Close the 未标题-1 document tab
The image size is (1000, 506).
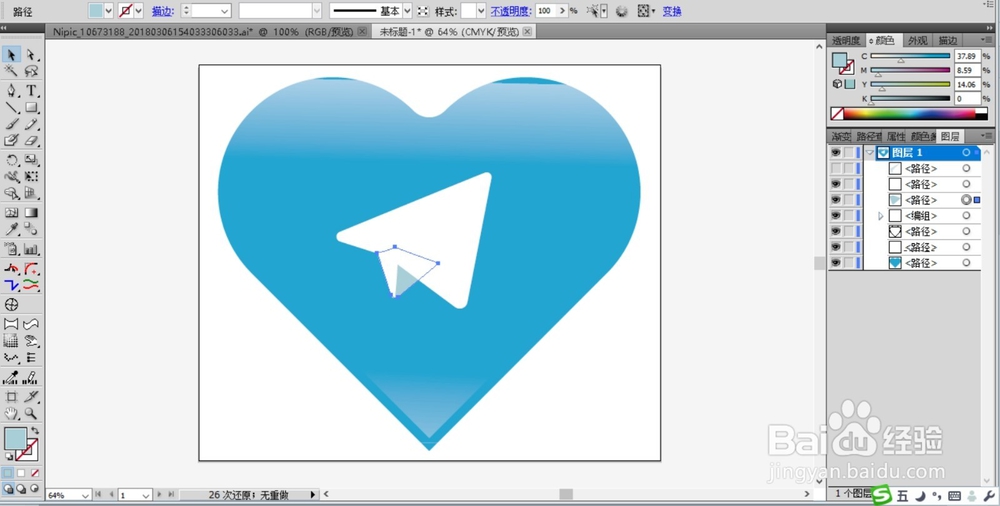[528, 31]
